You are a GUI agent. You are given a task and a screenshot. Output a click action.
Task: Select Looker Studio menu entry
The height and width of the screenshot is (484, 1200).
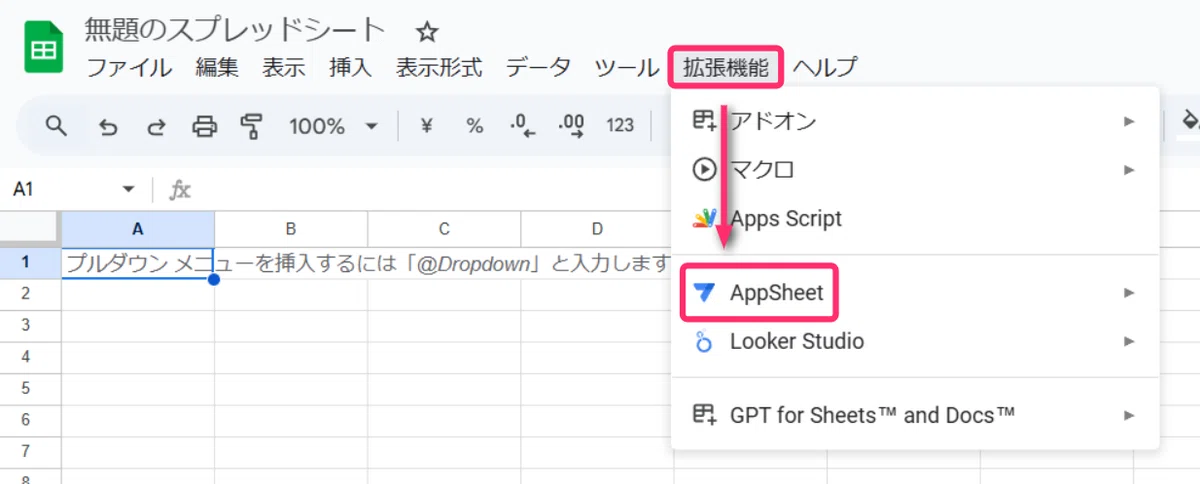915,341
